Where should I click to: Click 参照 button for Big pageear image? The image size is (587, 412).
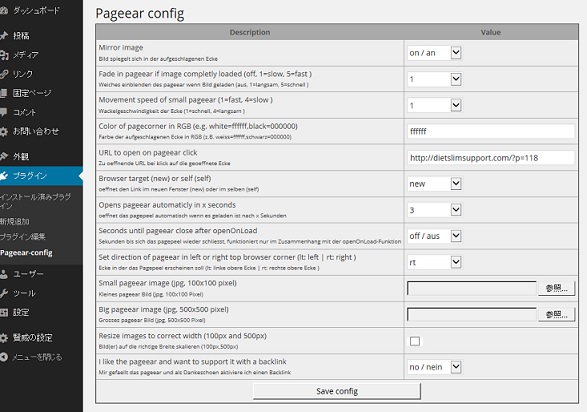pyautogui.click(x=556, y=314)
